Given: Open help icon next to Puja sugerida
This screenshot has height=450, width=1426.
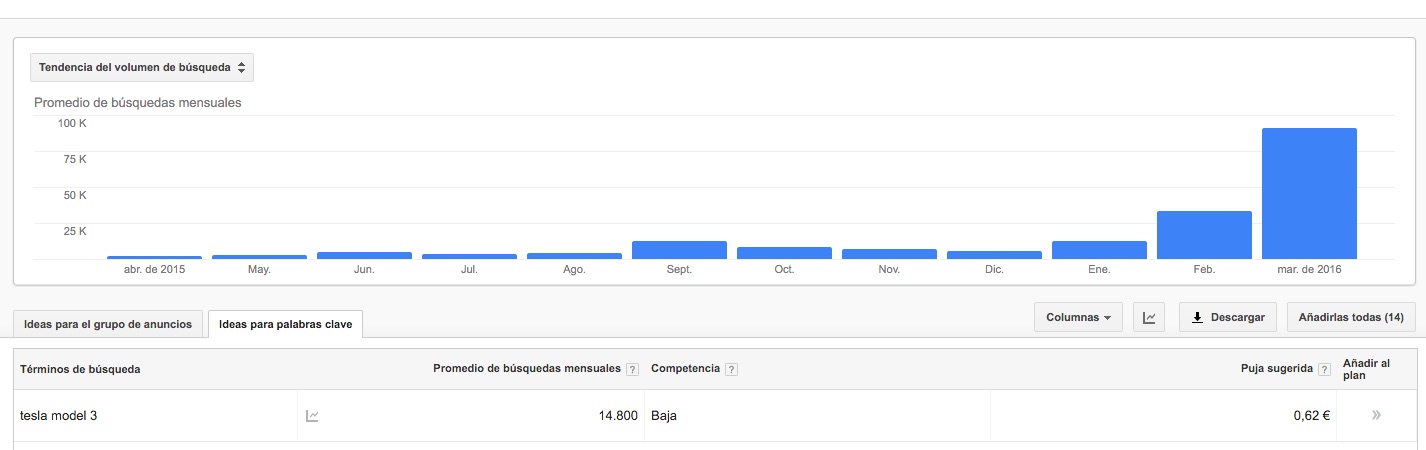Looking at the screenshot, I should click(x=1324, y=370).
